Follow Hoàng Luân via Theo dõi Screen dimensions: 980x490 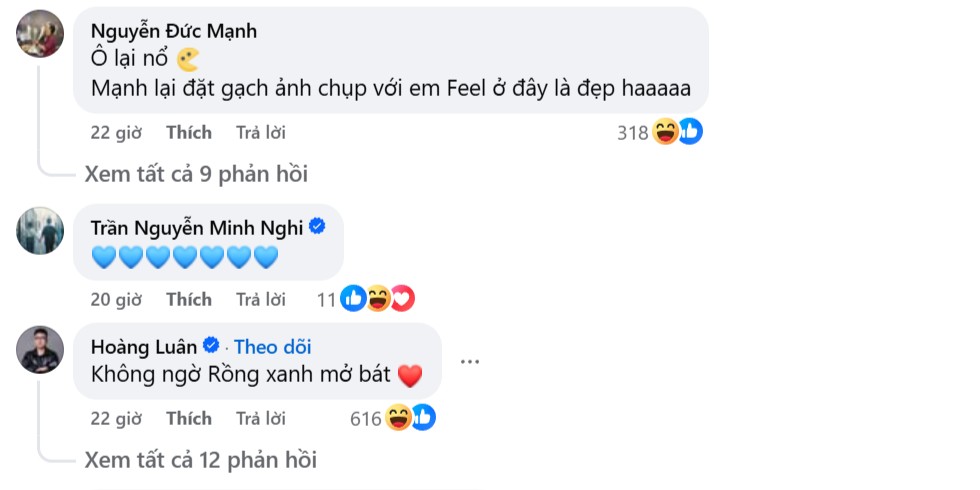[272, 347]
